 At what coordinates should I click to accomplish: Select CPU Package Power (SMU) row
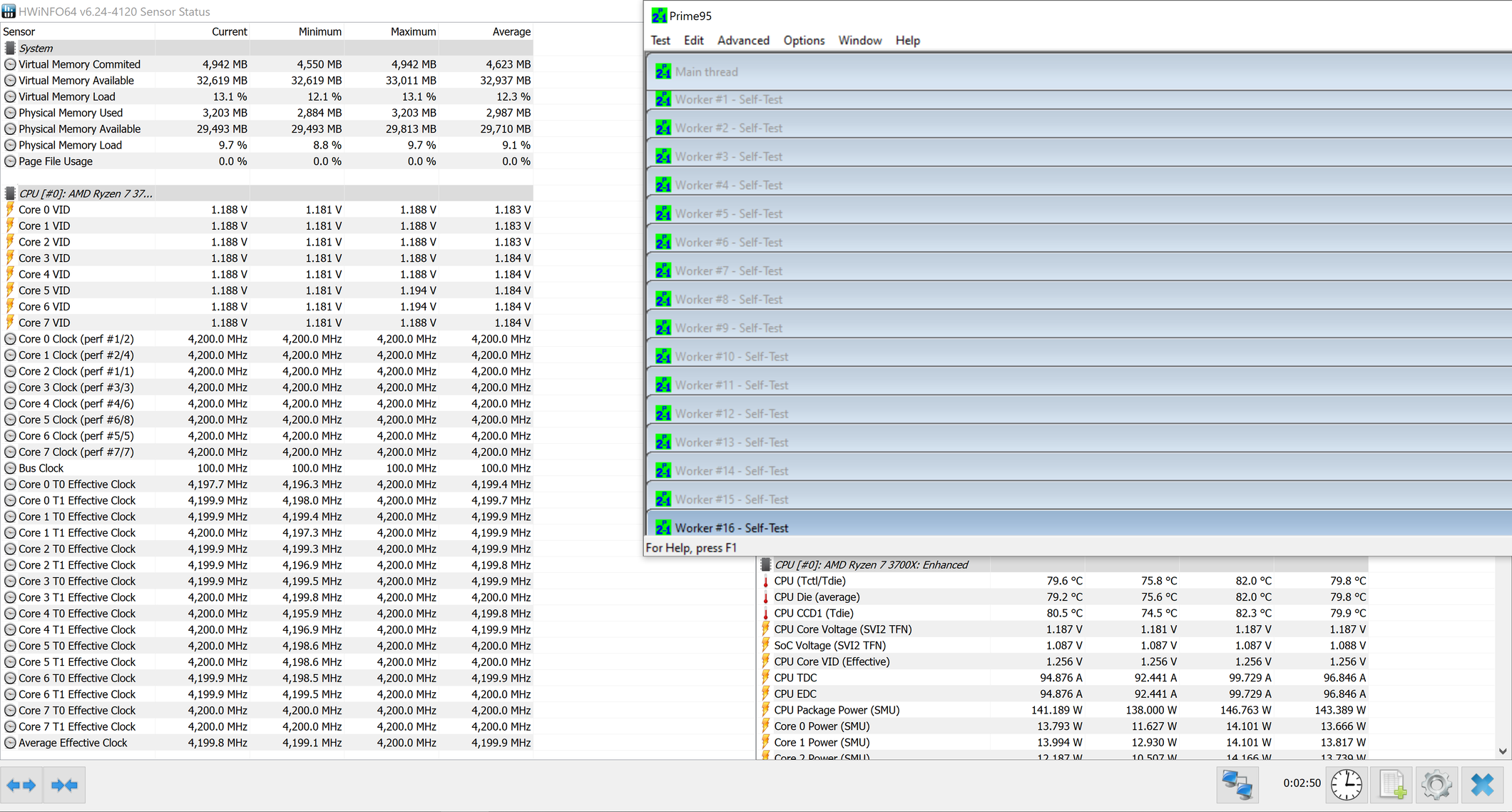pyautogui.click(x=1063, y=710)
